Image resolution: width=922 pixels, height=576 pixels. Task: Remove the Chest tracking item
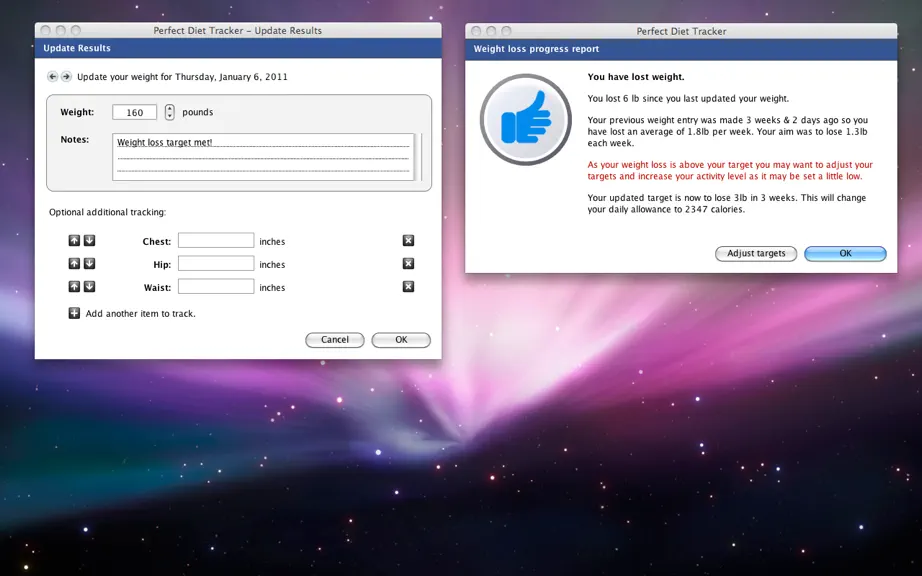point(408,240)
